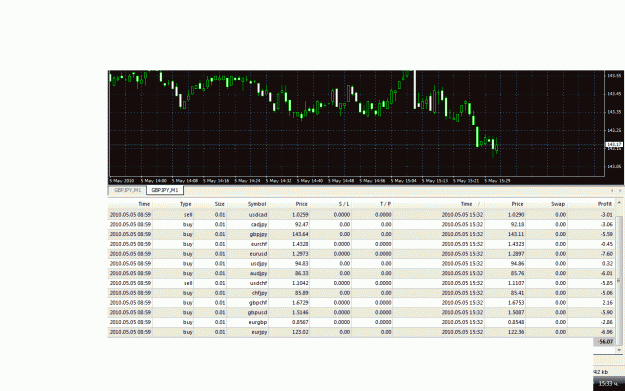The width and height of the screenshot is (625, 391).
Task: Switch to the greyed-out inactive GBPJPY,M1 chart tab
Action: click(x=127, y=190)
